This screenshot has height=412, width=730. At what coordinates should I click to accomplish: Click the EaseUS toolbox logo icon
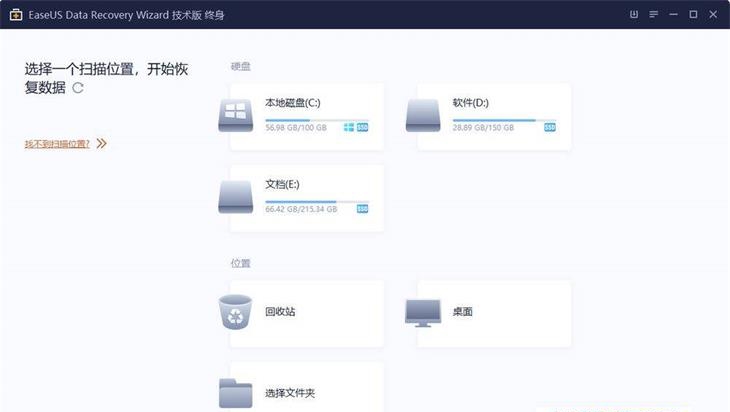coord(16,14)
